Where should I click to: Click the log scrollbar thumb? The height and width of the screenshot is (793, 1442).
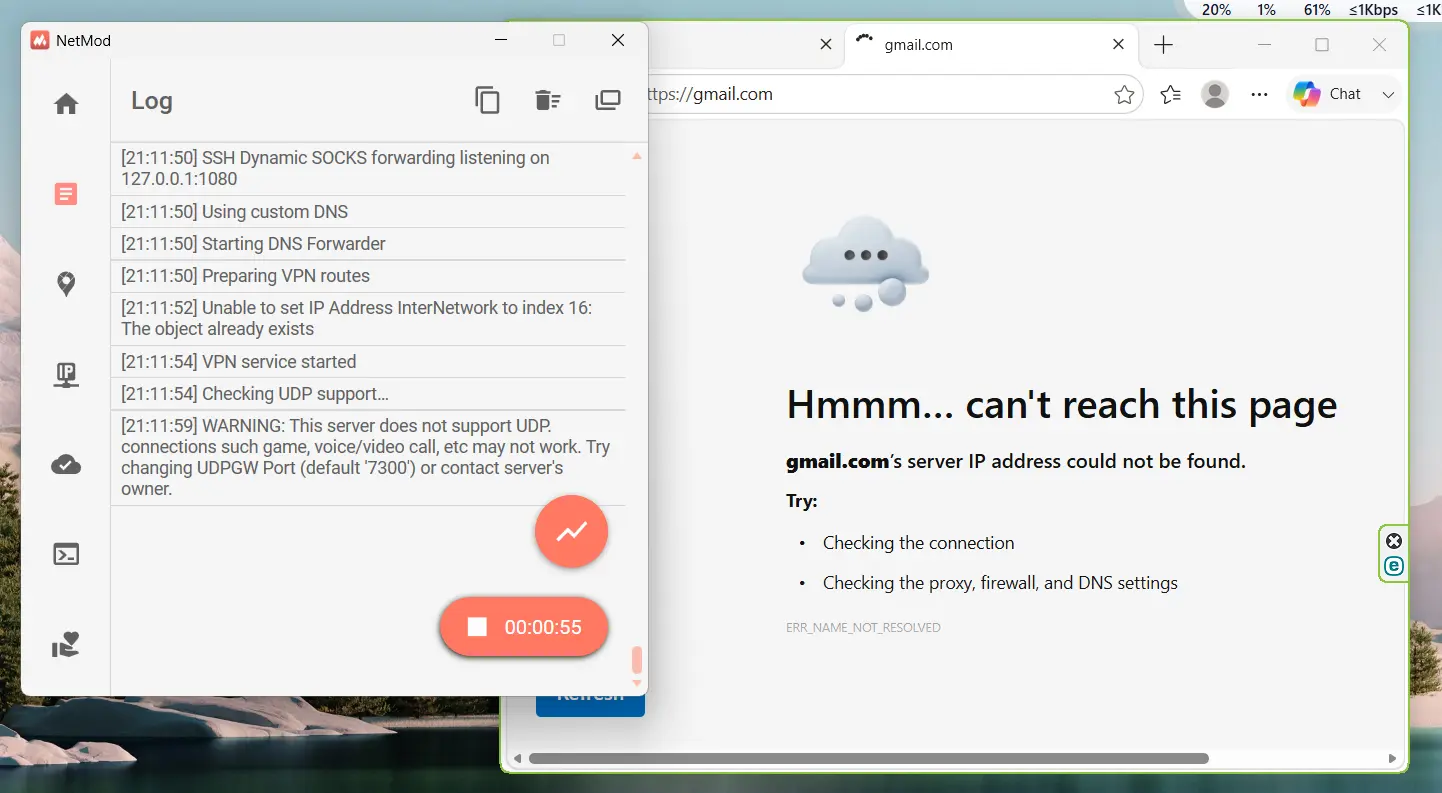tap(637, 660)
